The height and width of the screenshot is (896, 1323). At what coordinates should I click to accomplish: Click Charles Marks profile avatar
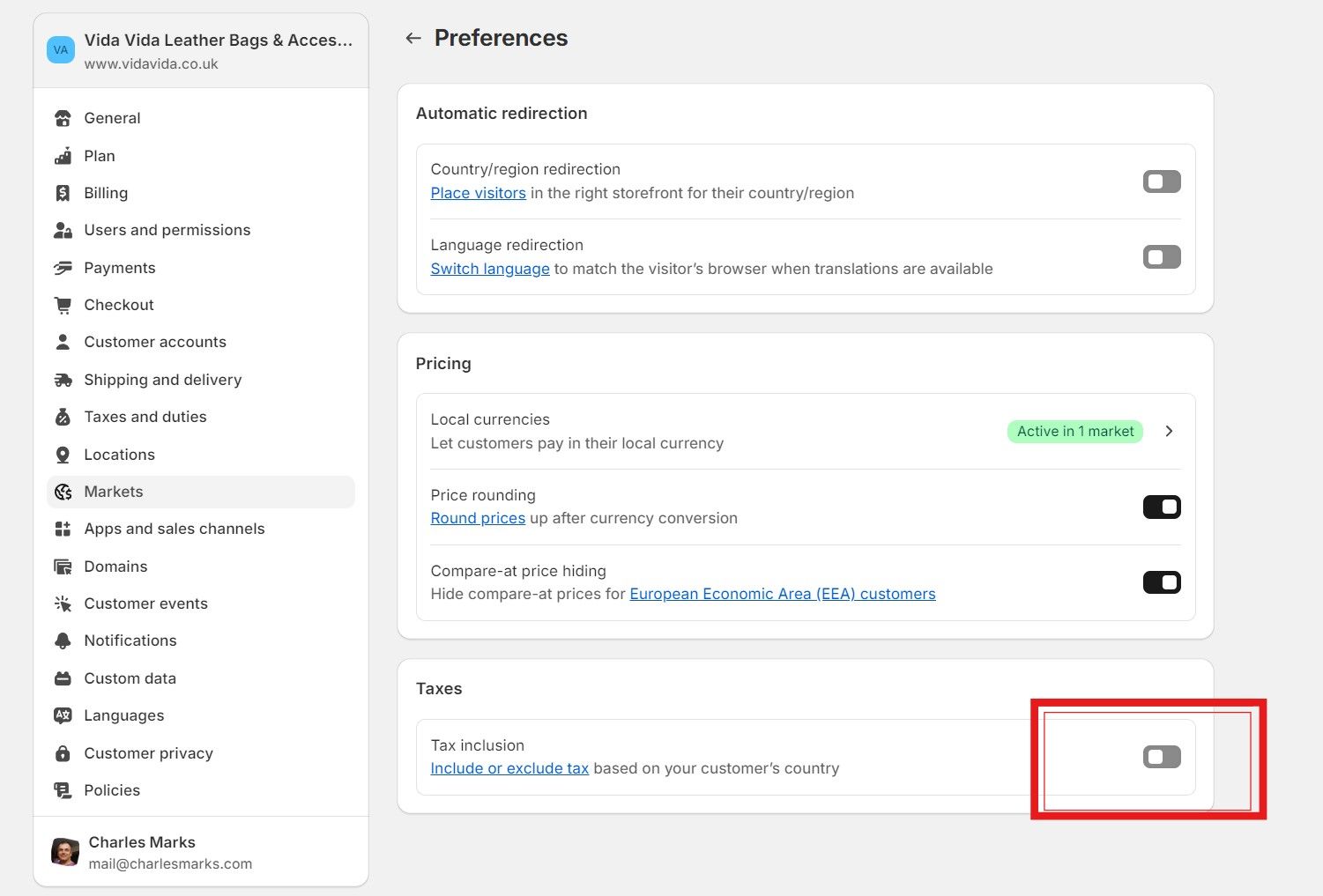pos(65,852)
